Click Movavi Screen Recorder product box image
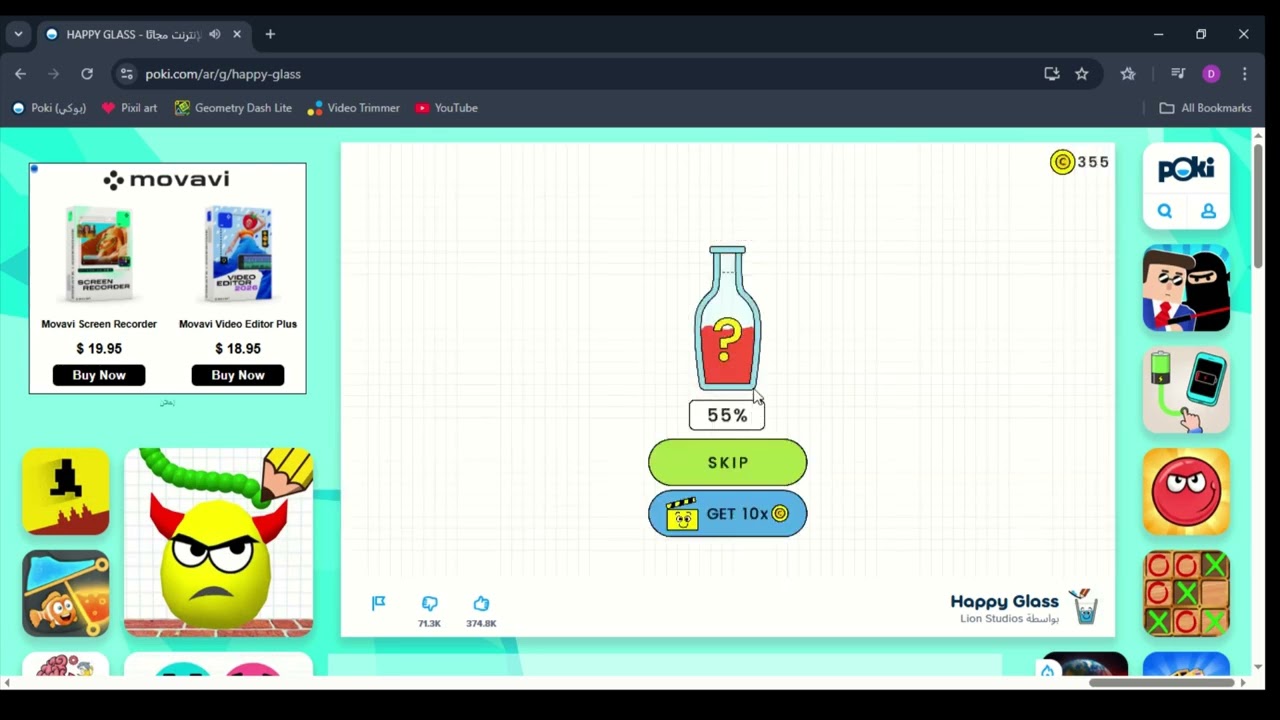1280x720 pixels. 99,254
